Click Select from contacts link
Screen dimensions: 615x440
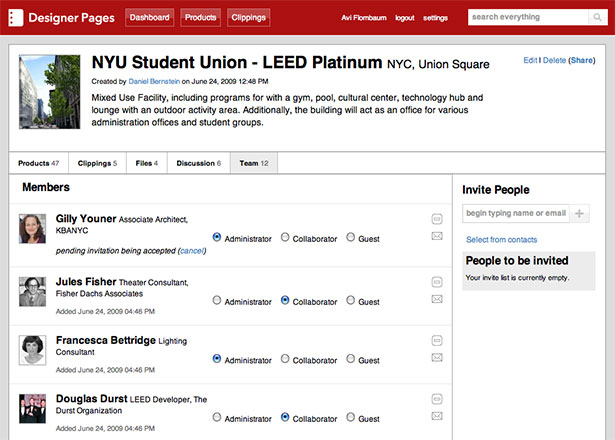[x=501, y=240]
